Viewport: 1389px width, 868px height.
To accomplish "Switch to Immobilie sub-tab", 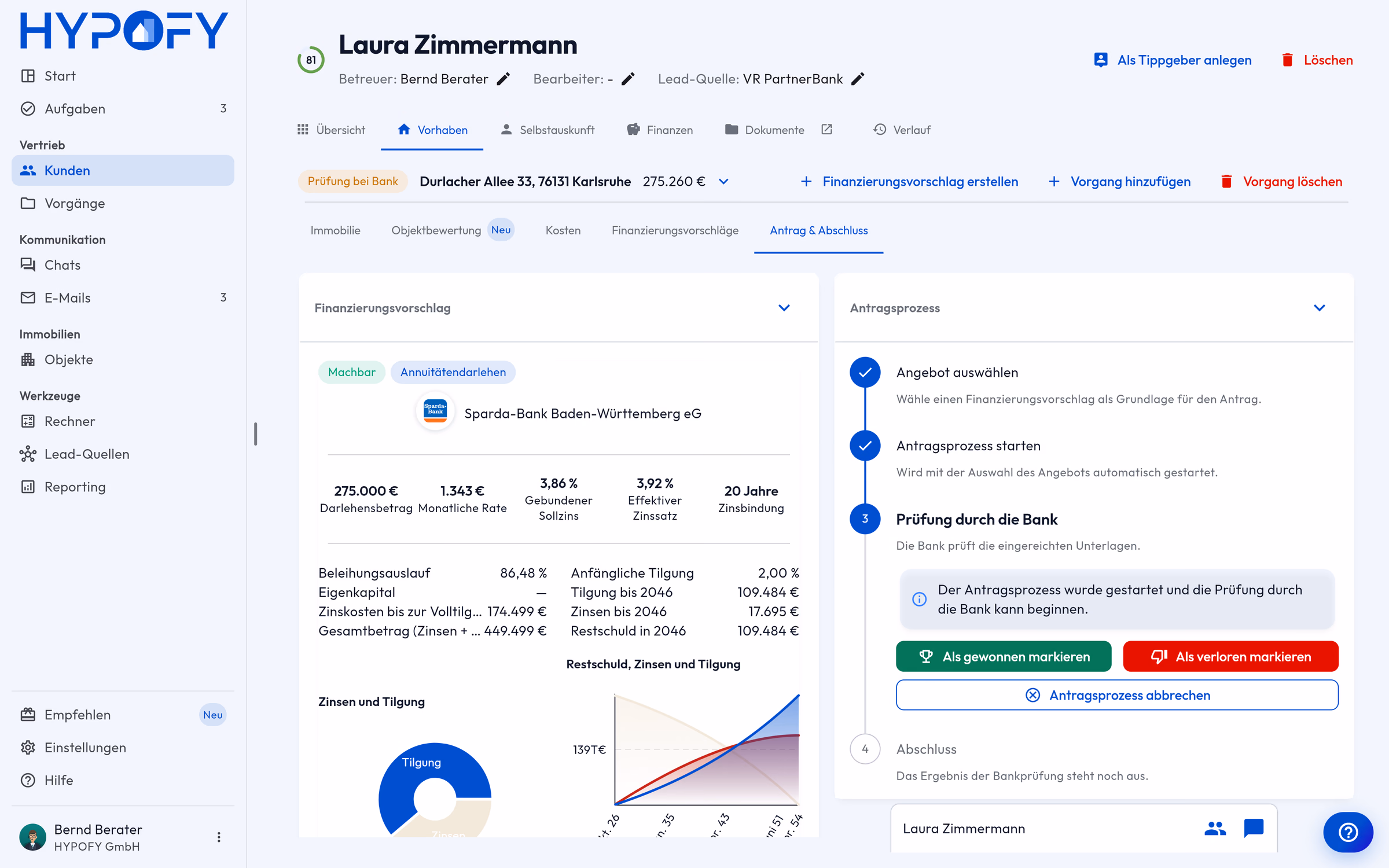I will (x=335, y=230).
